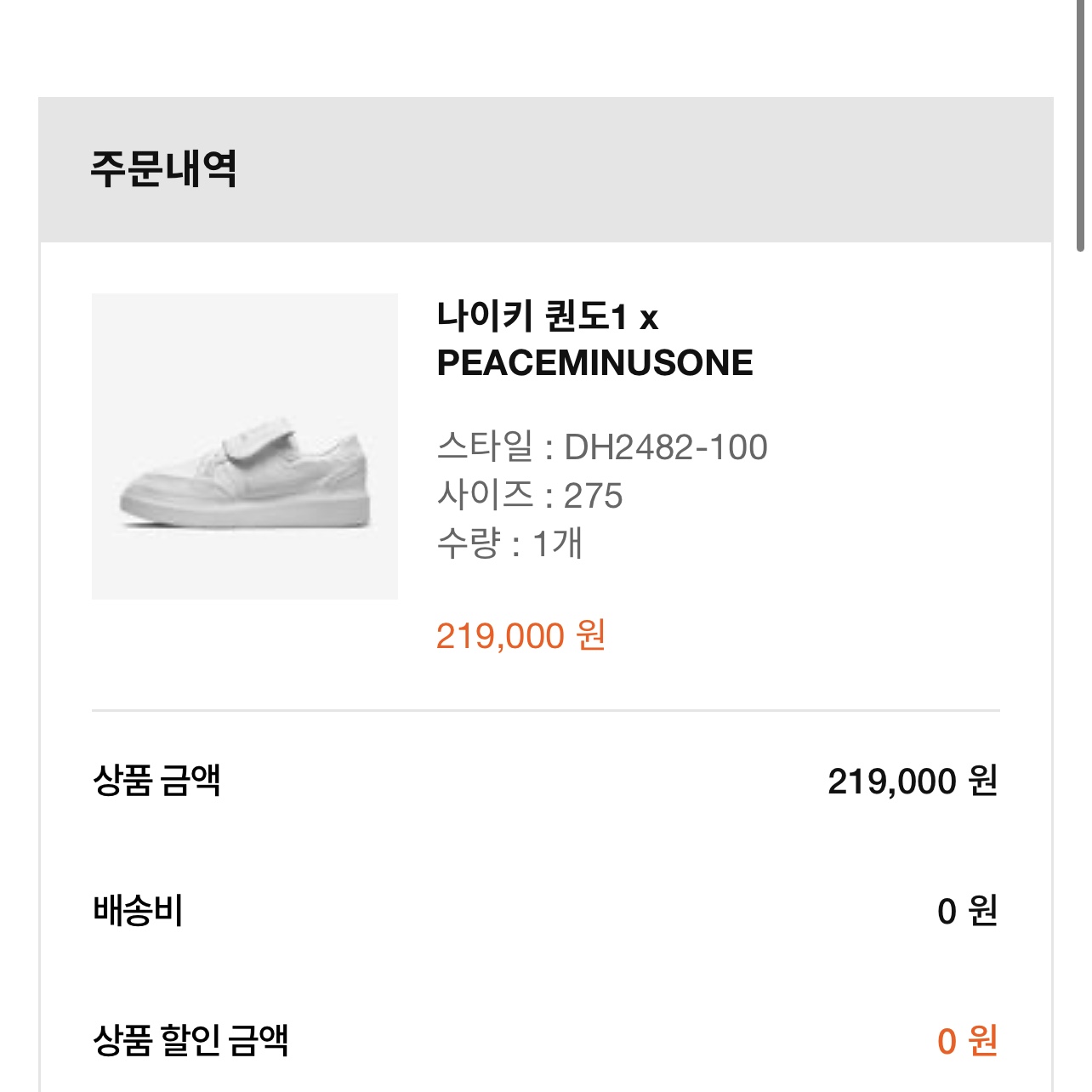Click the vertical page scrollbar thumb

1080,126
